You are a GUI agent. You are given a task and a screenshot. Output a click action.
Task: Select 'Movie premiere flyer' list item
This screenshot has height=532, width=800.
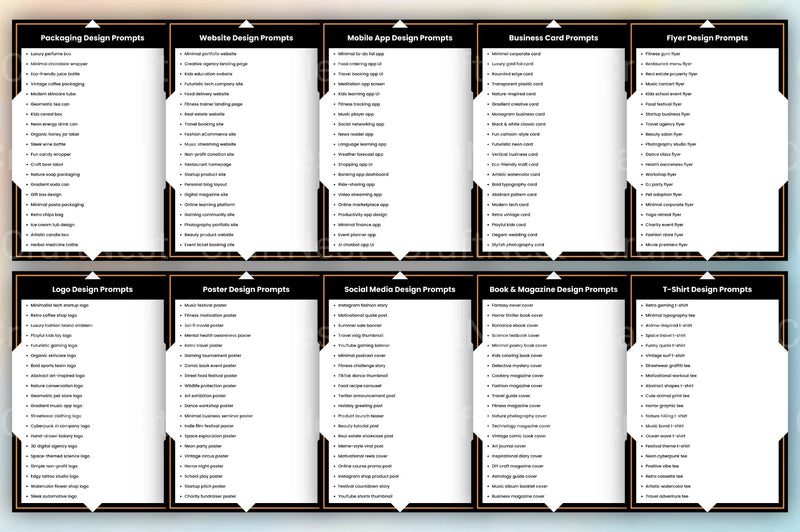tap(666, 245)
